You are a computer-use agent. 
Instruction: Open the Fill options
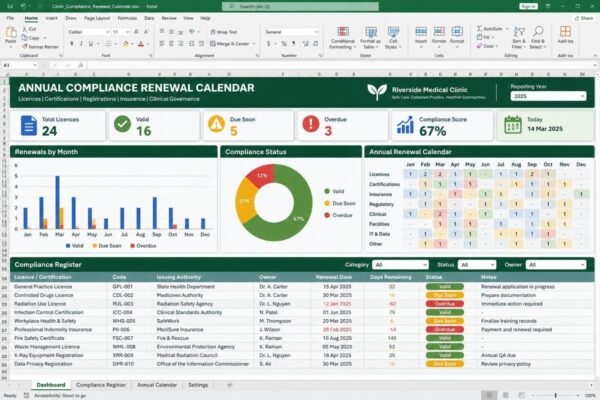click(x=485, y=37)
